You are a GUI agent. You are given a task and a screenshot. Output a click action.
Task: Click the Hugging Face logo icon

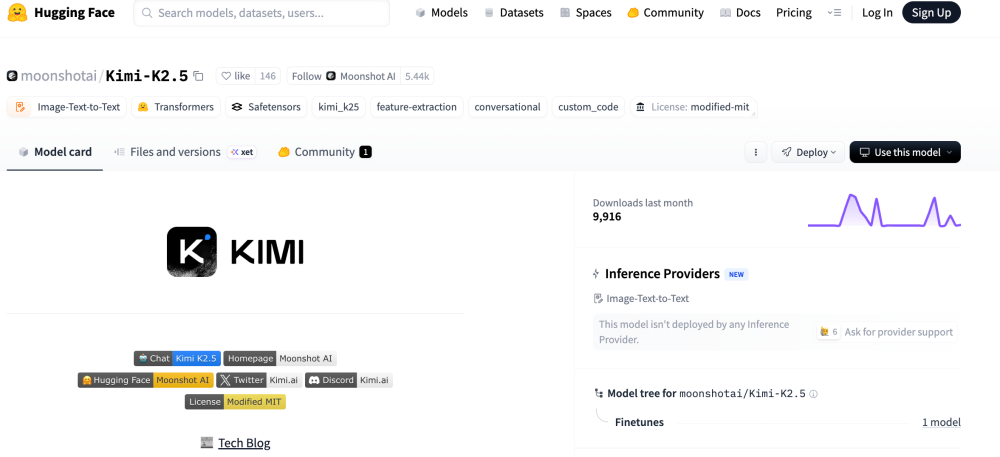coord(17,13)
